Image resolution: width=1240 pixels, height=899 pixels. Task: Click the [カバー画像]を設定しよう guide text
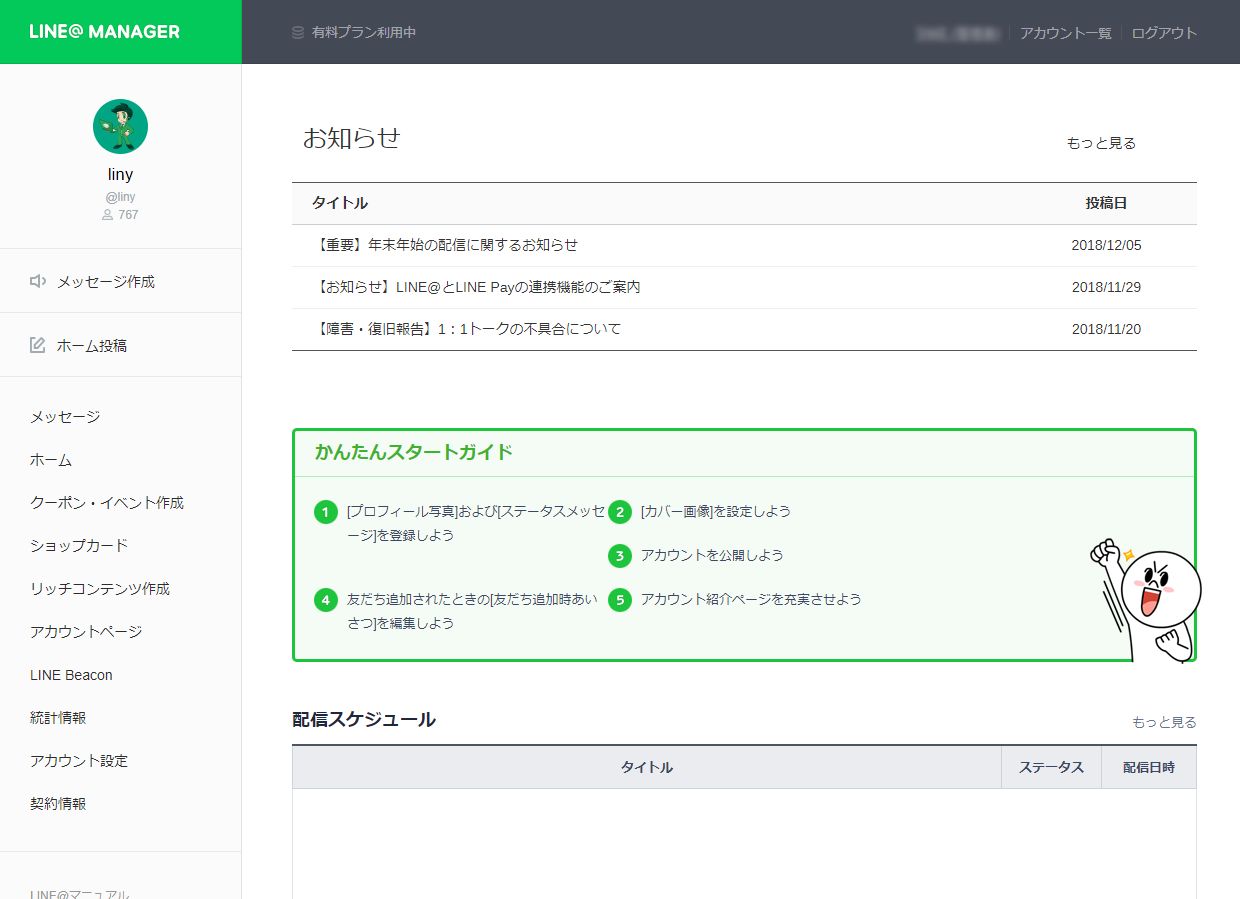coord(716,512)
